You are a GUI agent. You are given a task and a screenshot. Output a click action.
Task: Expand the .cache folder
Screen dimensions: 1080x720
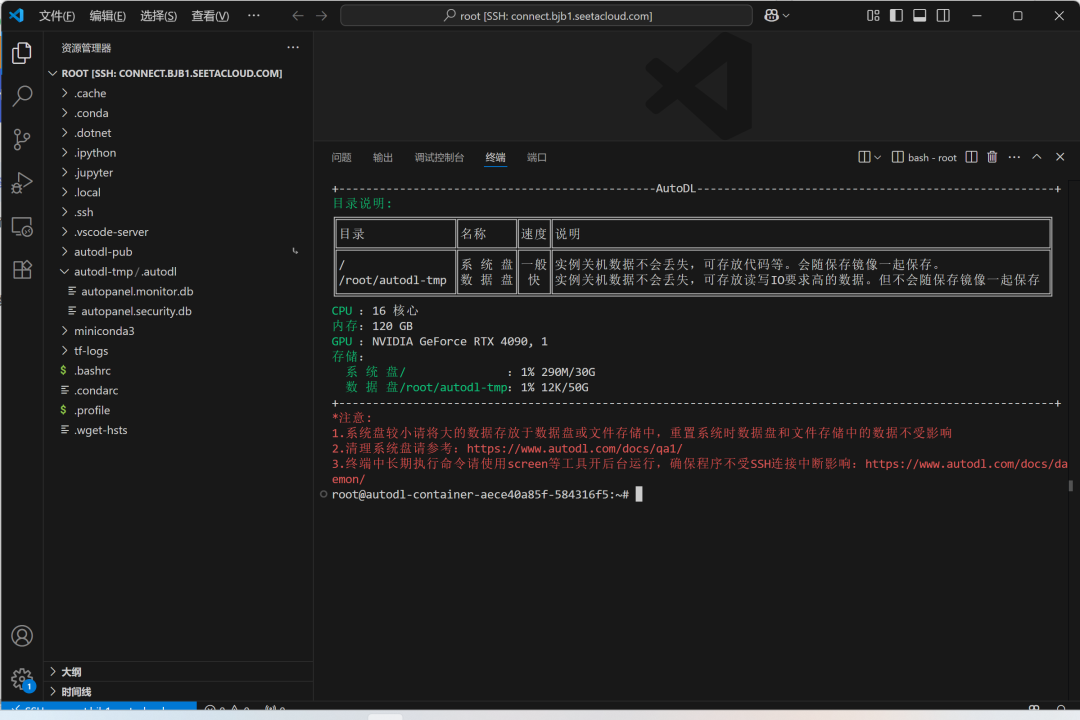[179, 93]
